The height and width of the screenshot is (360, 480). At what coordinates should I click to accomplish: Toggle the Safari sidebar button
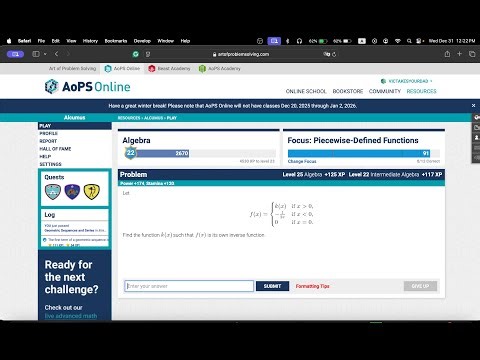(36, 54)
